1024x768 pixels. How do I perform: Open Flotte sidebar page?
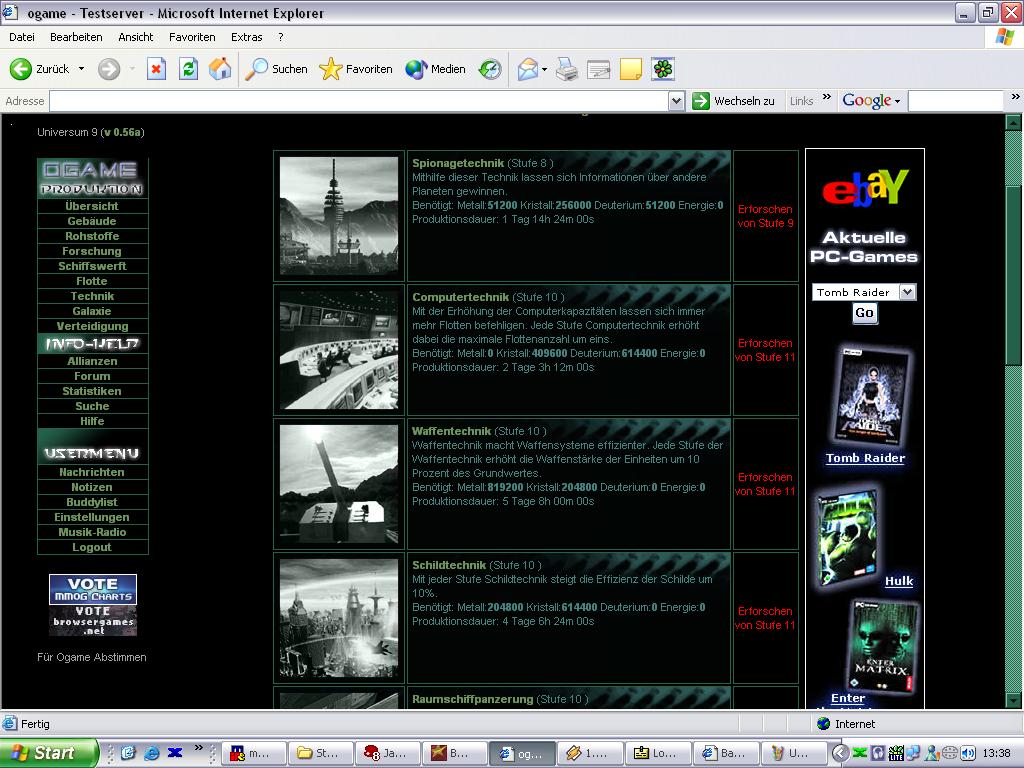92,281
